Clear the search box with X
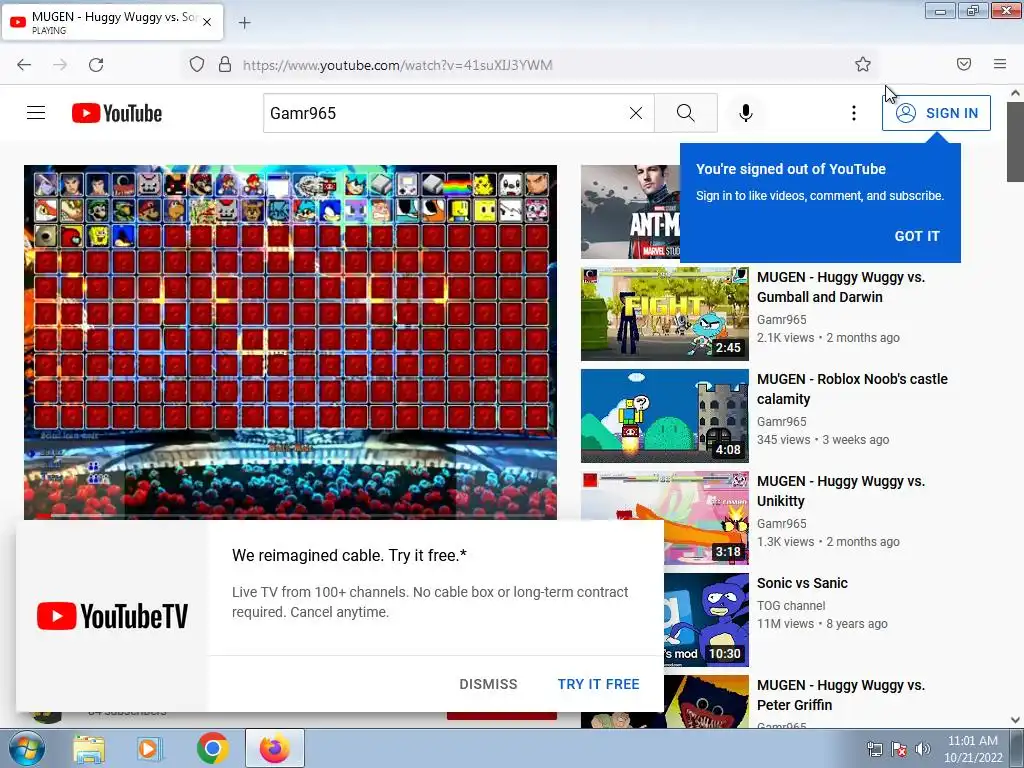1024x768 pixels. coord(635,113)
